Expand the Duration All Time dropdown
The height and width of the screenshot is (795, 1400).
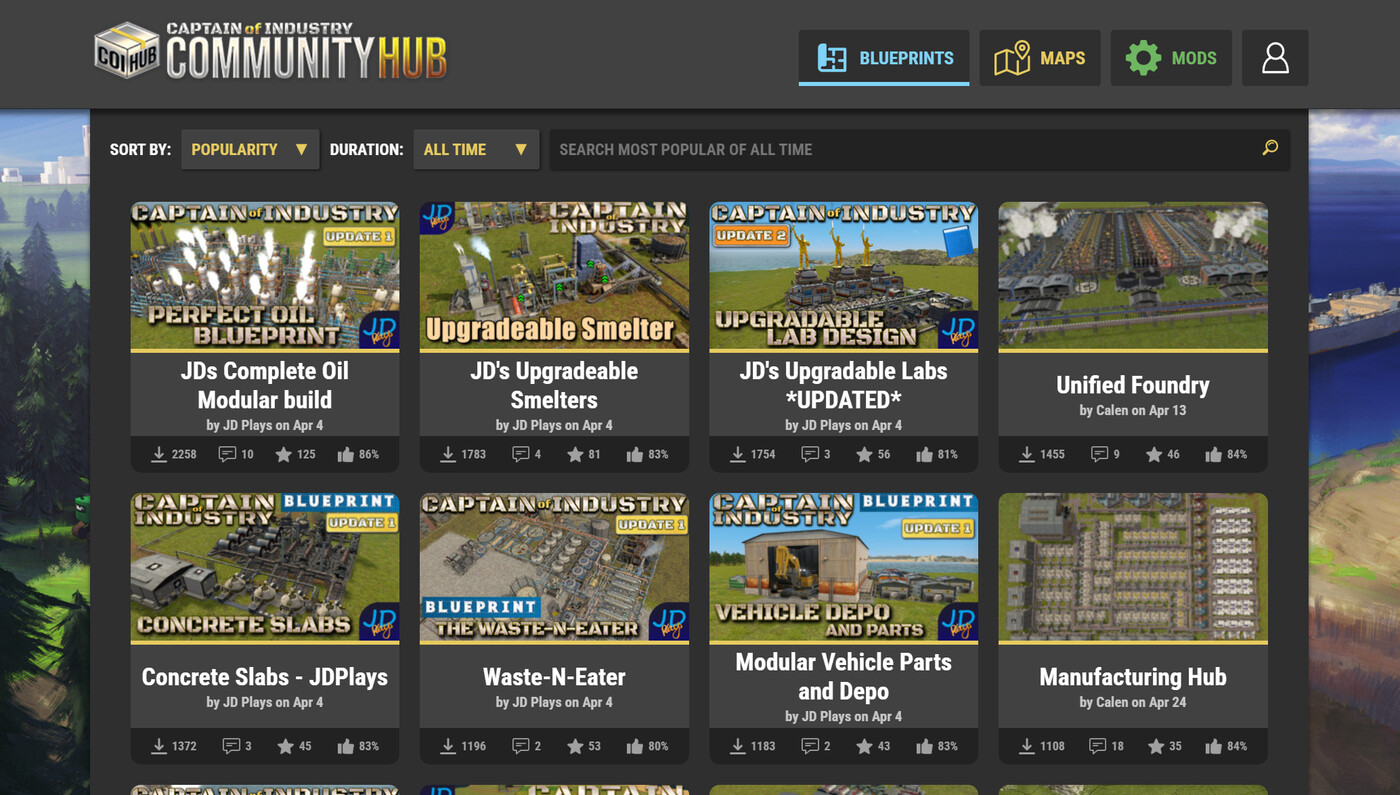[476, 149]
